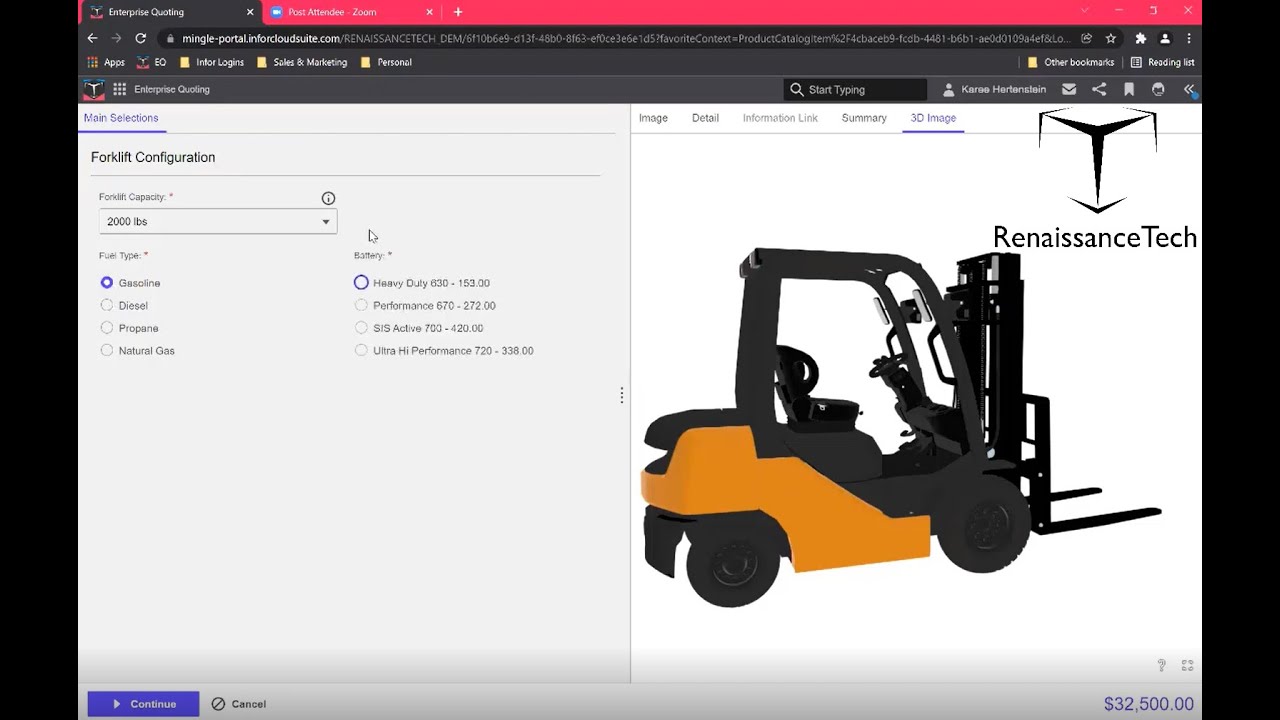This screenshot has width=1280, height=720.
Task: Click the Start Typing search field
Action: coord(856,89)
